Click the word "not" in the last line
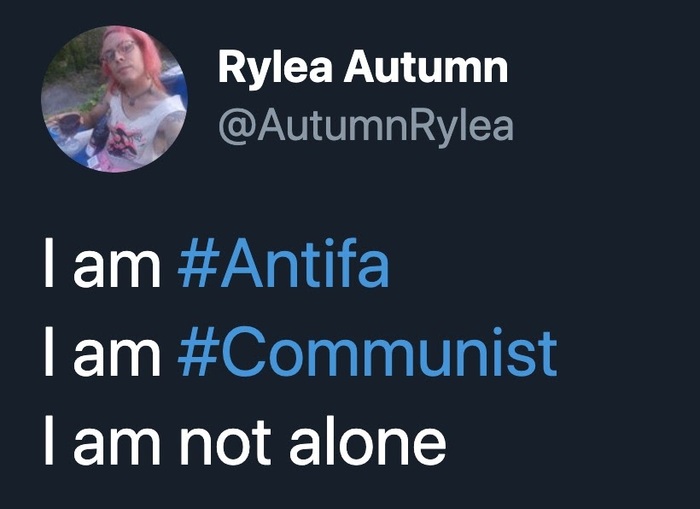 click(225, 443)
